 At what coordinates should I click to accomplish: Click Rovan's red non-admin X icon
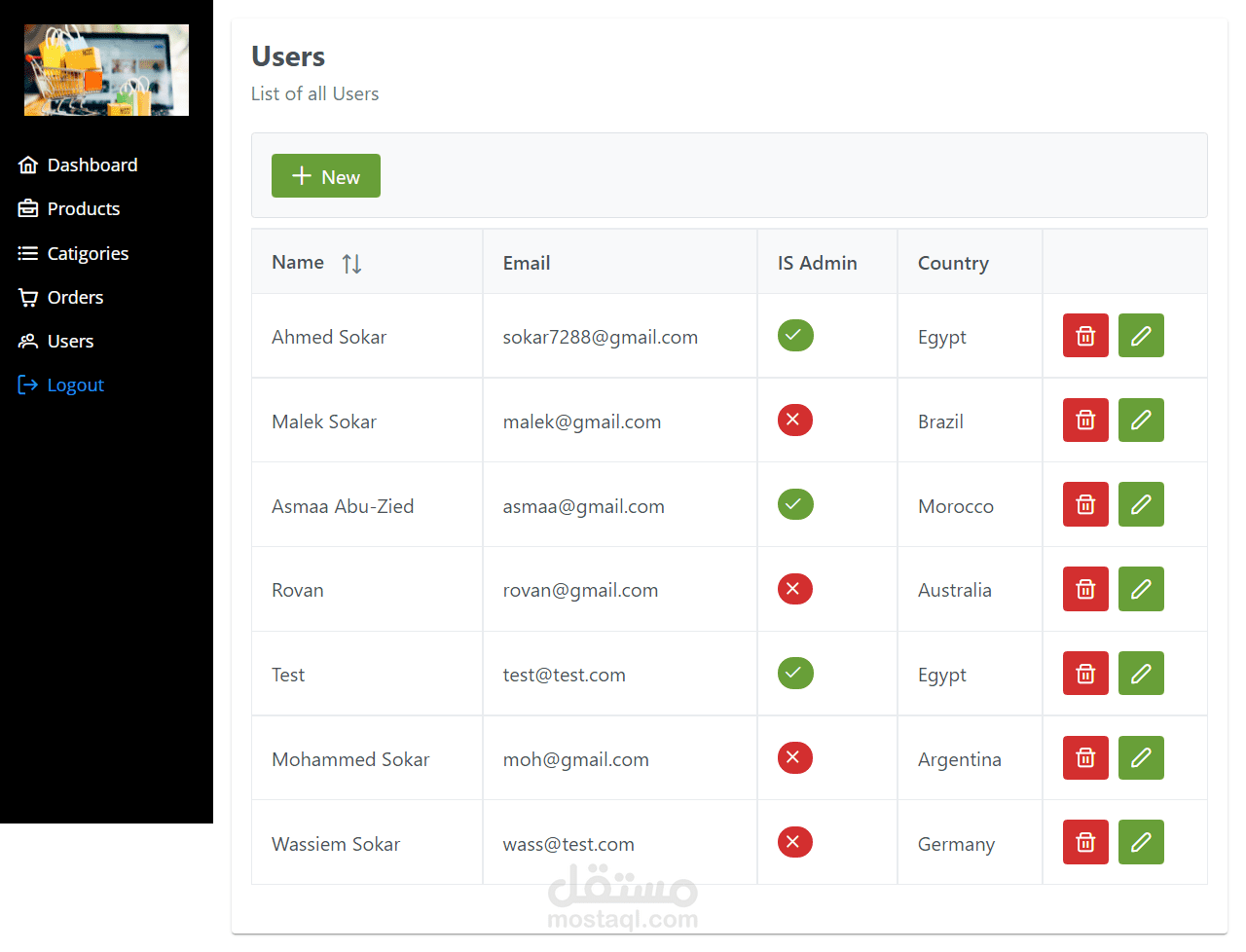[x=795, y=589]
